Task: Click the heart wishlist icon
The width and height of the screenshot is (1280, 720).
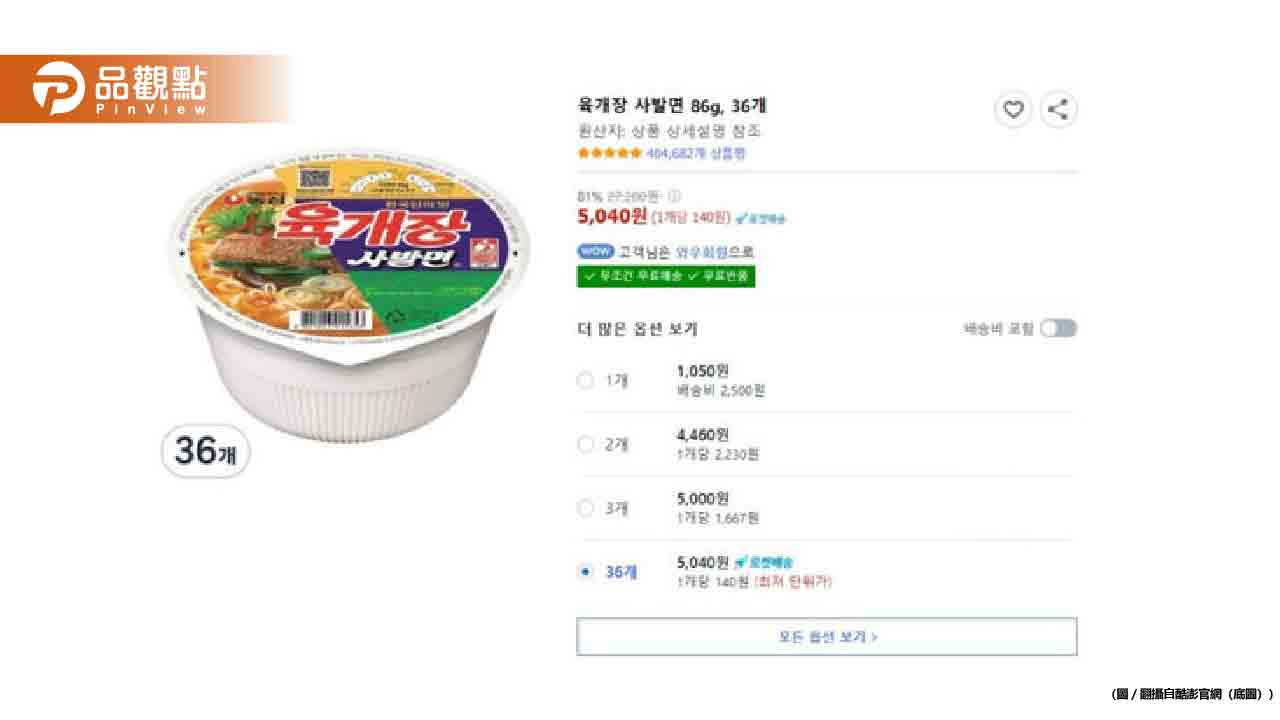Action: click(x=1013, y=110)
